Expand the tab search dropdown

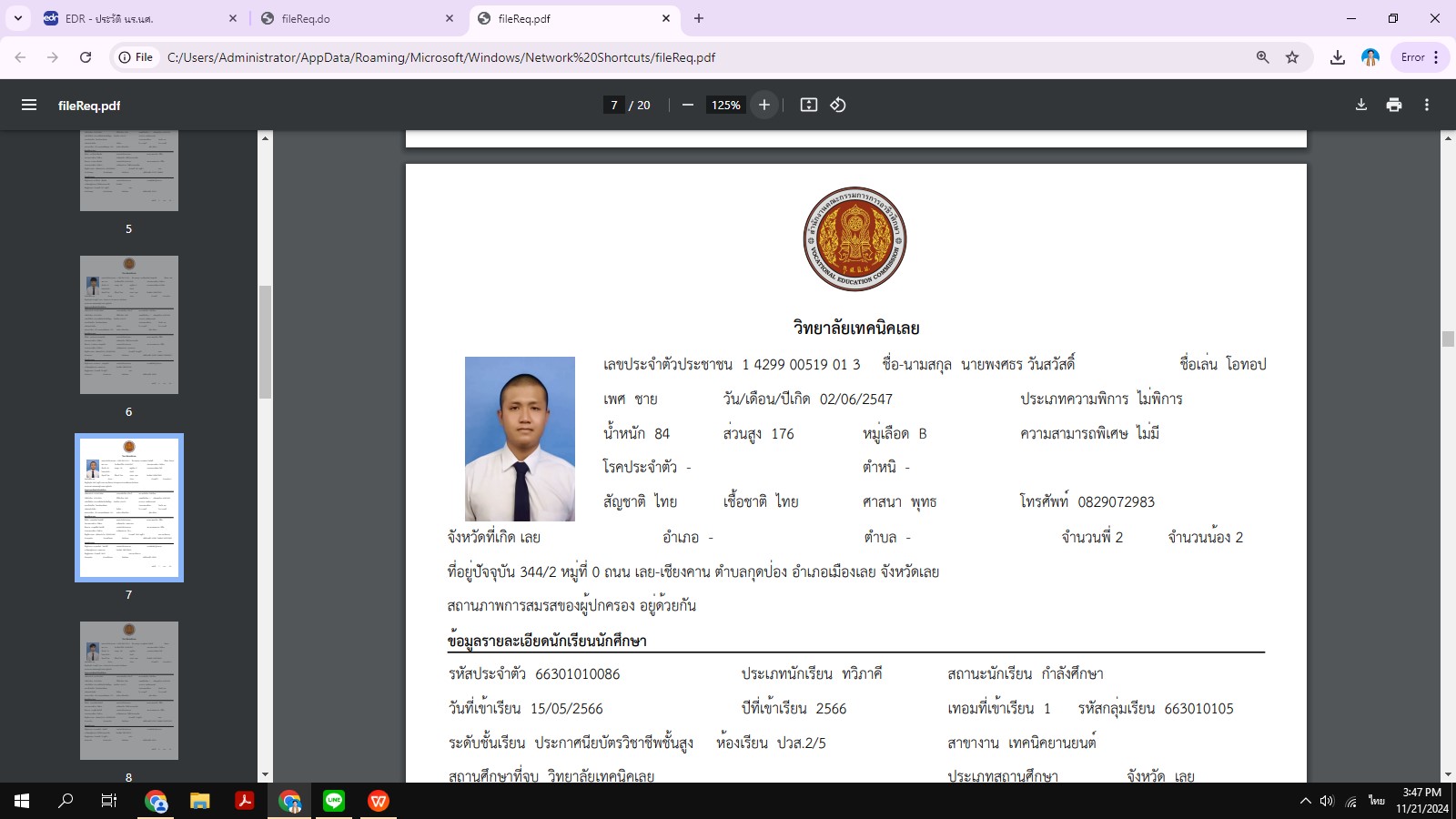tap(18, 18)
